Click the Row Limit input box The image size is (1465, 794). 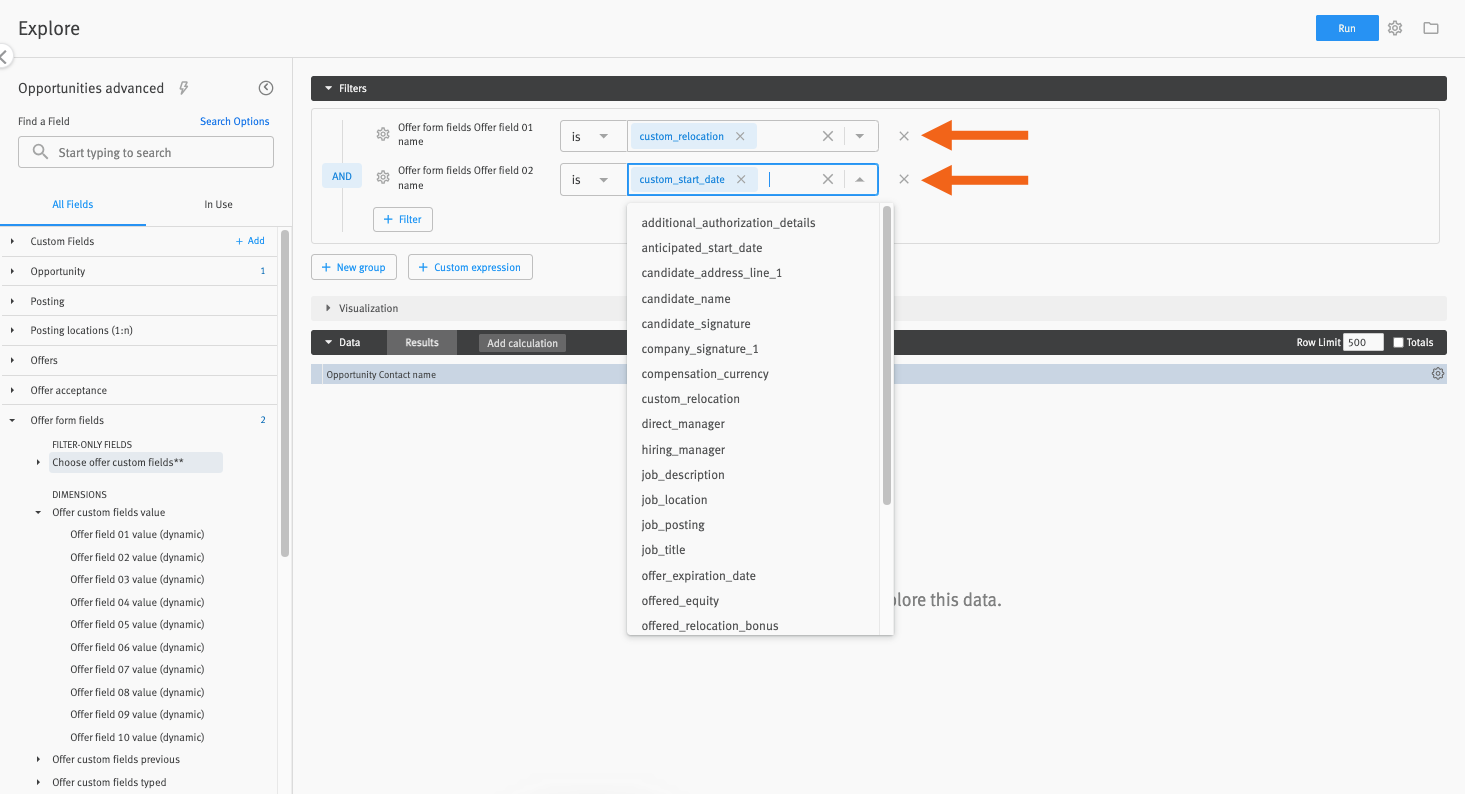click(x=1363, y=342)
